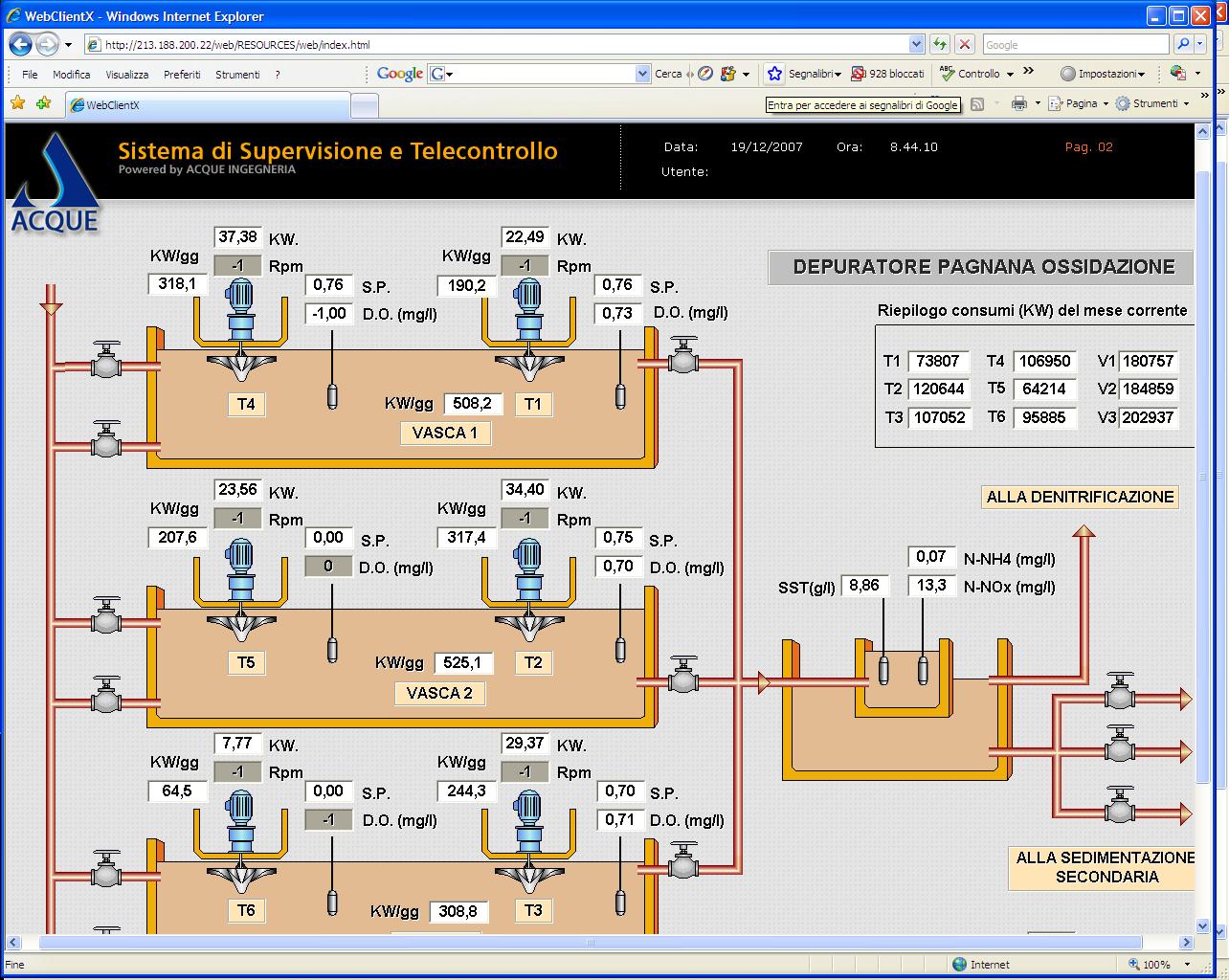The image size is (1229, 980).
Task: Click the outlet valve right of Vasca 1
Action: [683, 356]
